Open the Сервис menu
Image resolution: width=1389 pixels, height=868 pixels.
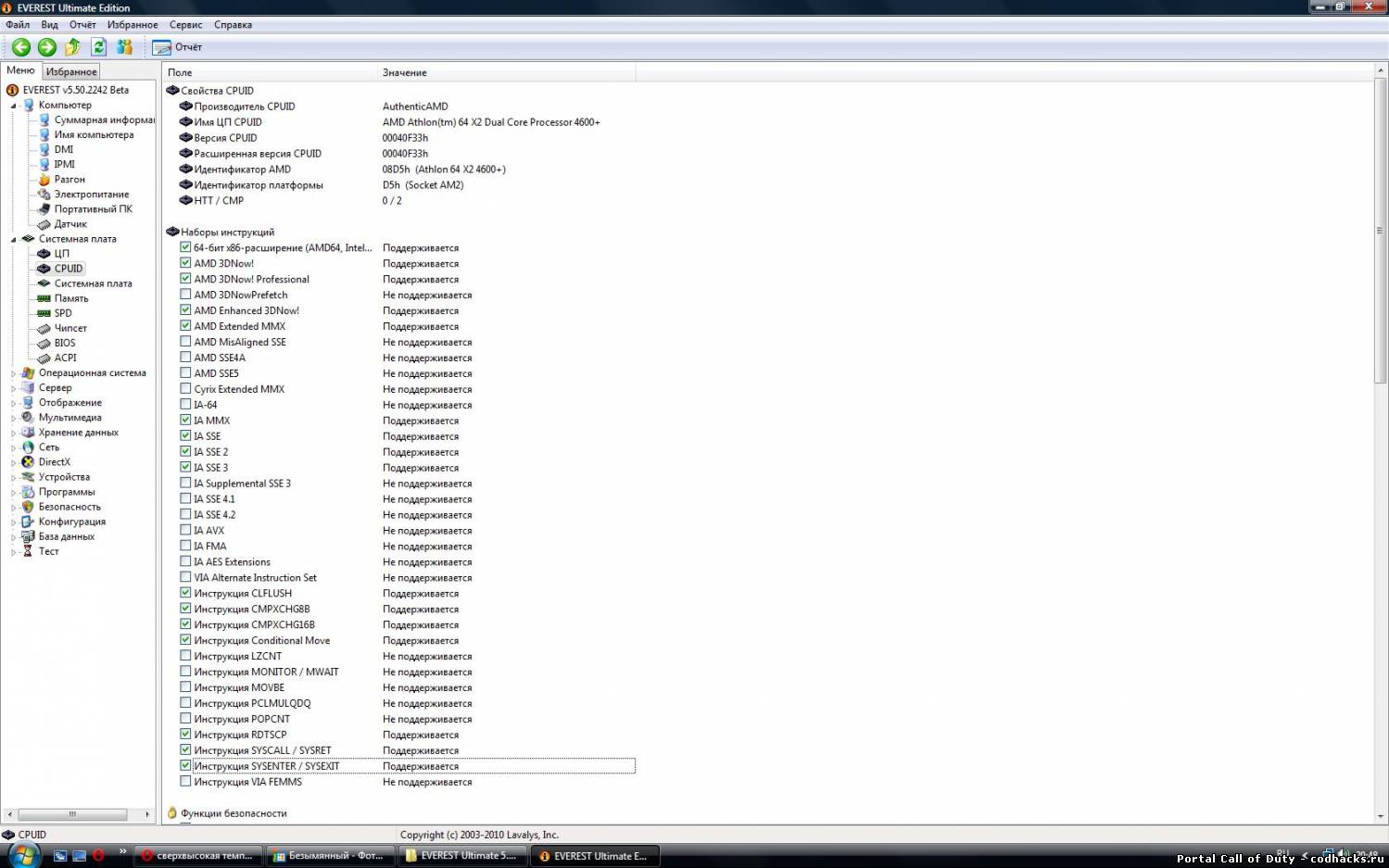point(185,25)
